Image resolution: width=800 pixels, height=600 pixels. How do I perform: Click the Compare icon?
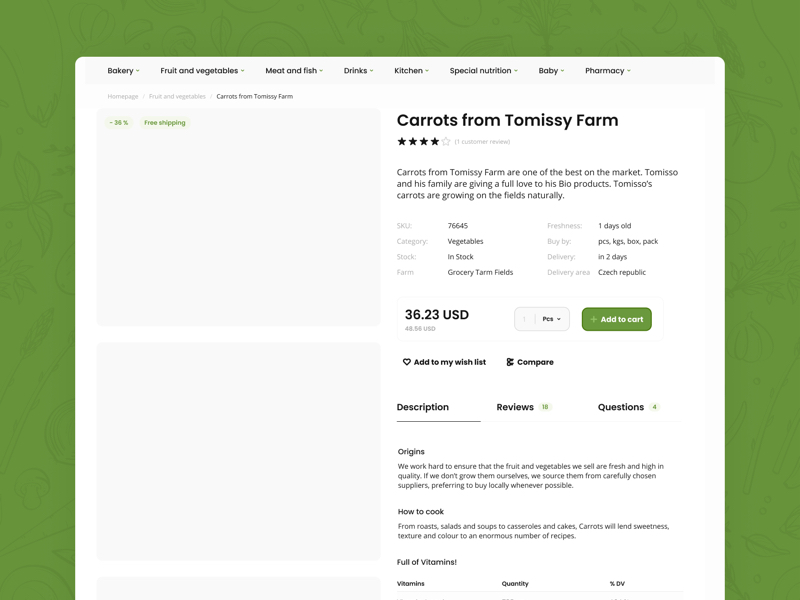(510, 362)
